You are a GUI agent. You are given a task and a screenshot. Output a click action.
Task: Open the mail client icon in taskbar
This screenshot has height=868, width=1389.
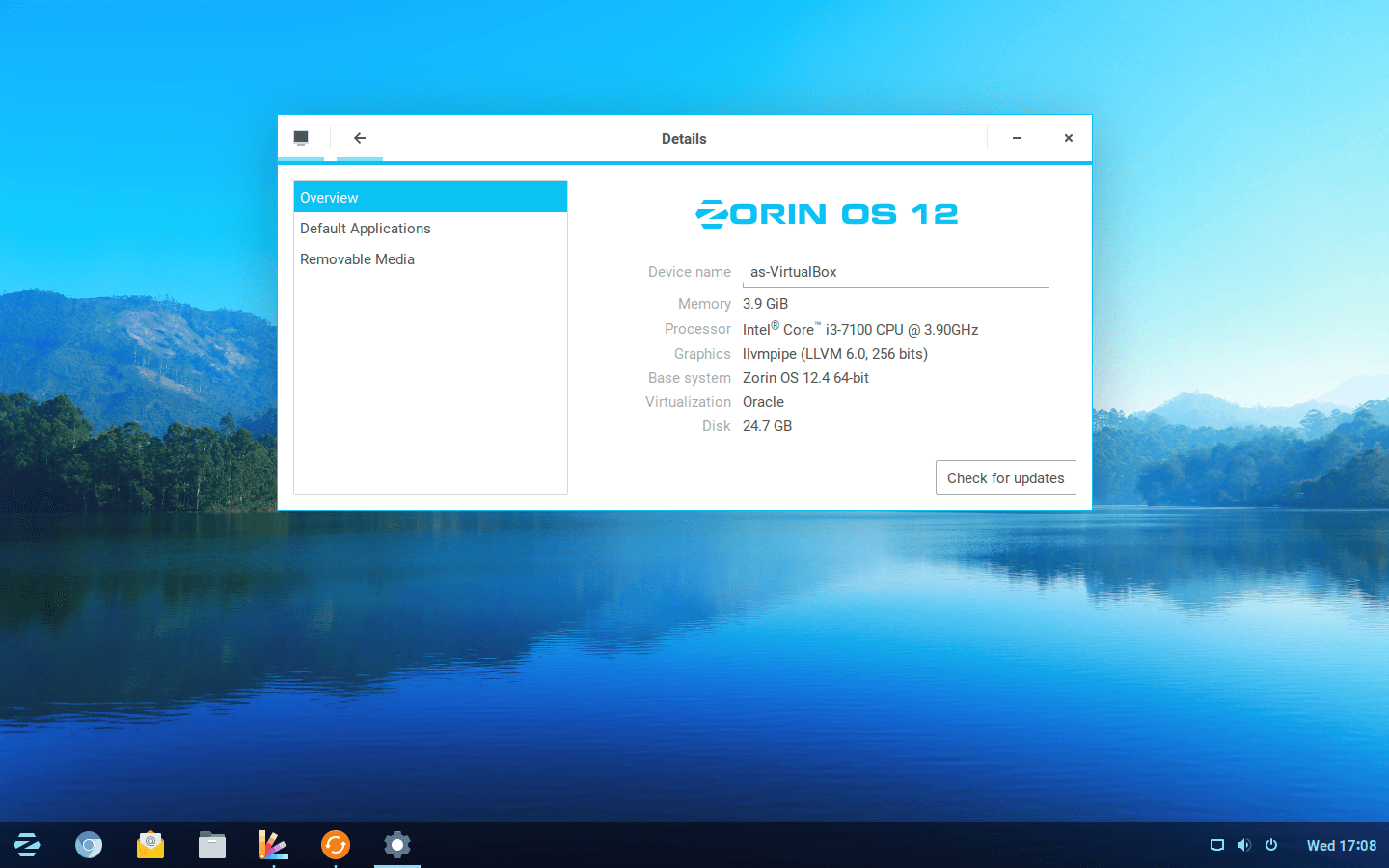(x=150, y=846)
